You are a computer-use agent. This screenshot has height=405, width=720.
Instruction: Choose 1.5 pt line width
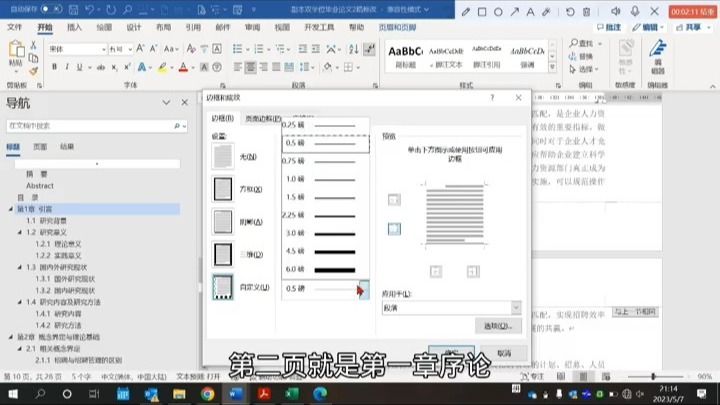325,197
